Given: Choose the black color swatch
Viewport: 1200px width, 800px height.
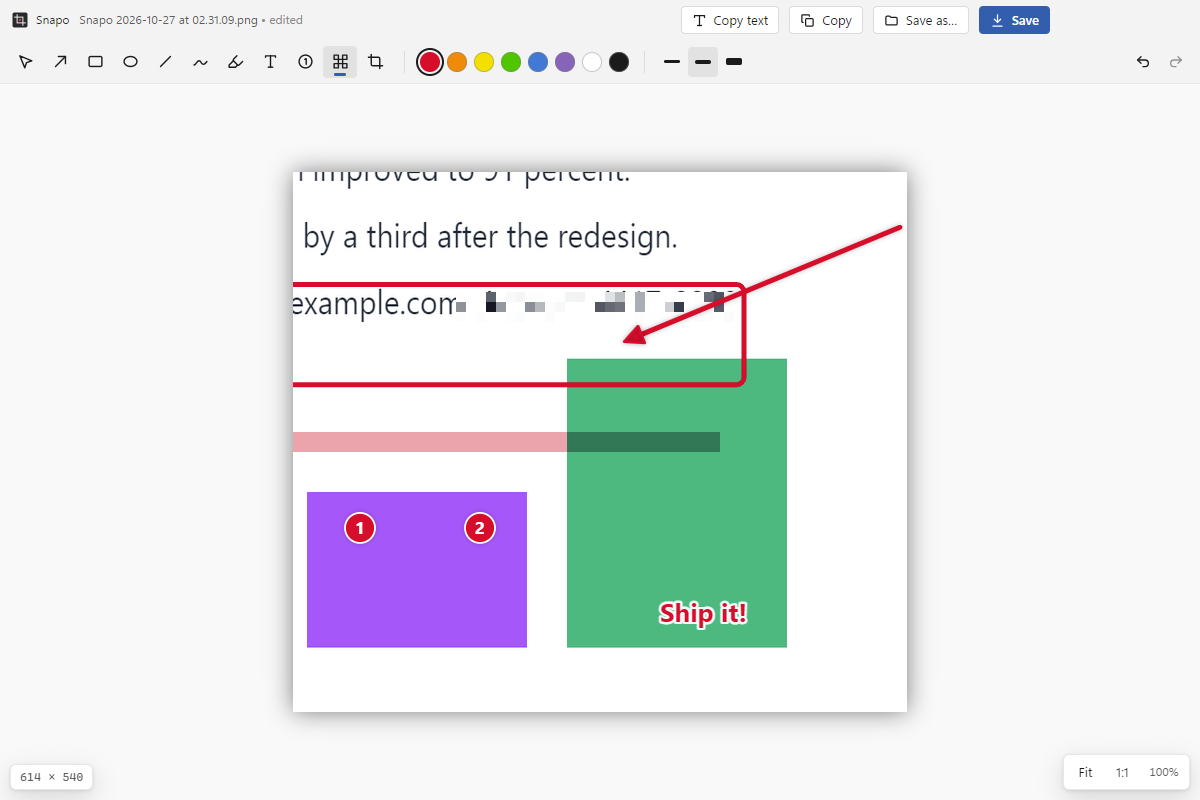Looking at the screenshot, I should [x=619, y=62].
